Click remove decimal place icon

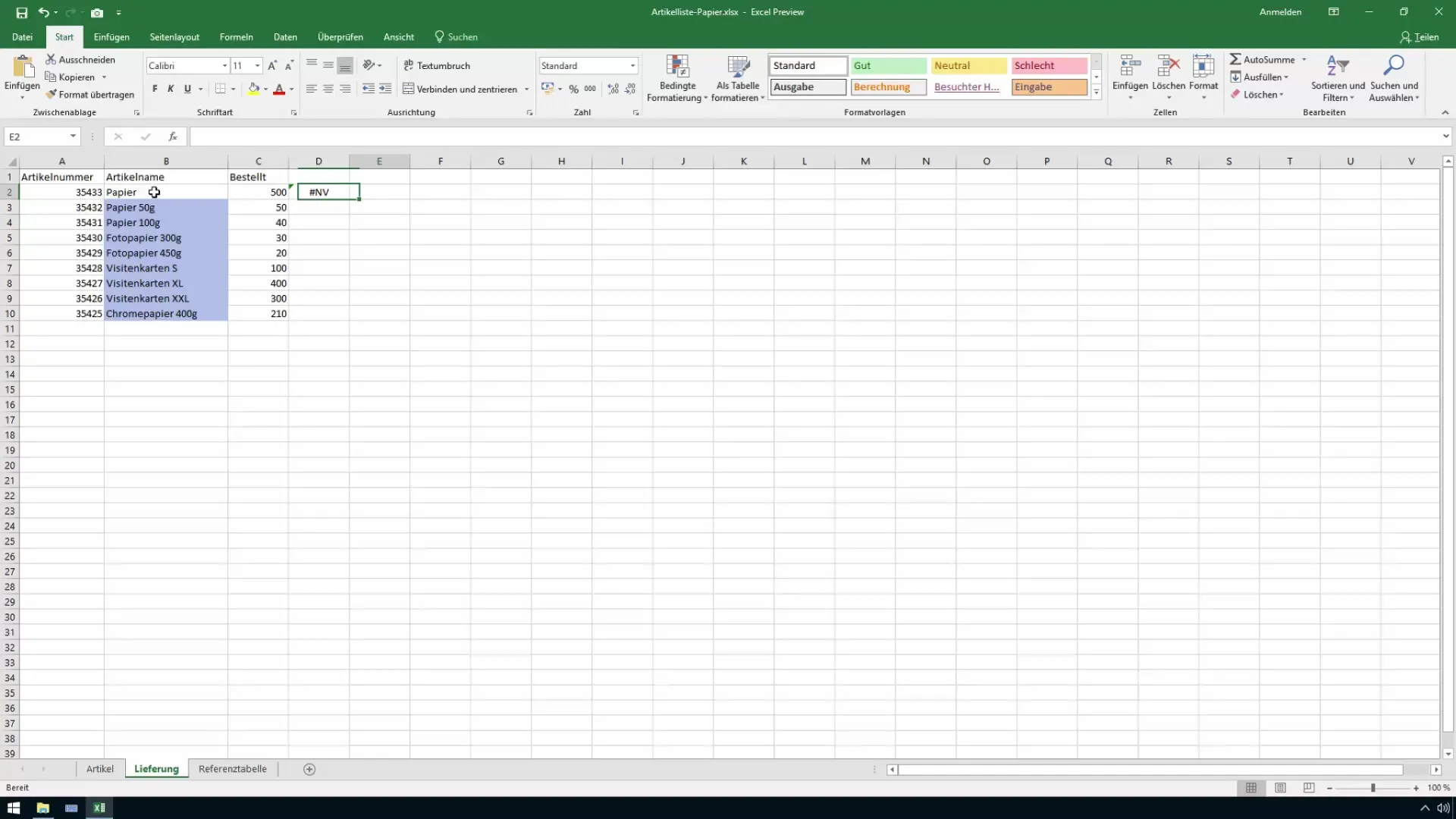(629, 89)
